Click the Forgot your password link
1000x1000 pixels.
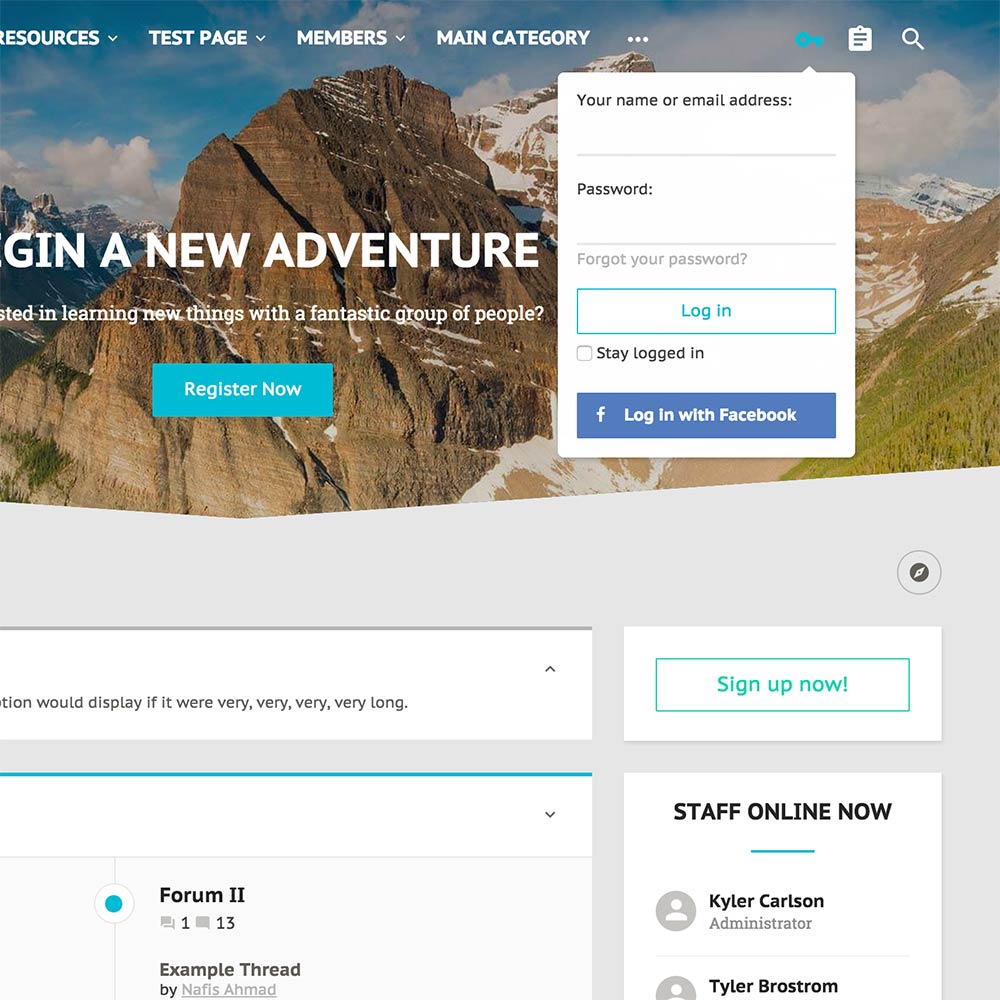tap(662, 259)
